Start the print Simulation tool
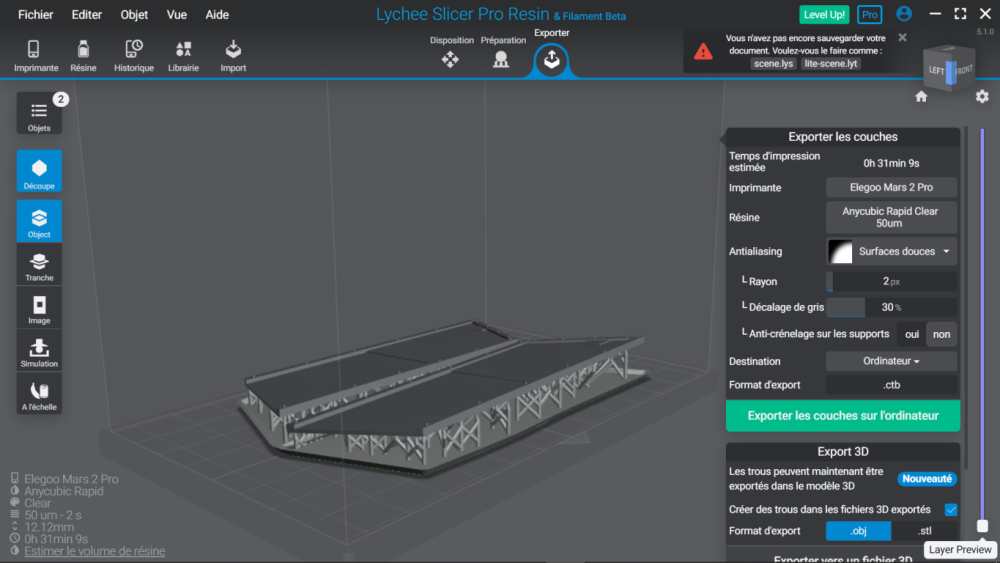Image resolution: width=1000 pixels, height=563 pixels. click(x=39, y=352)
